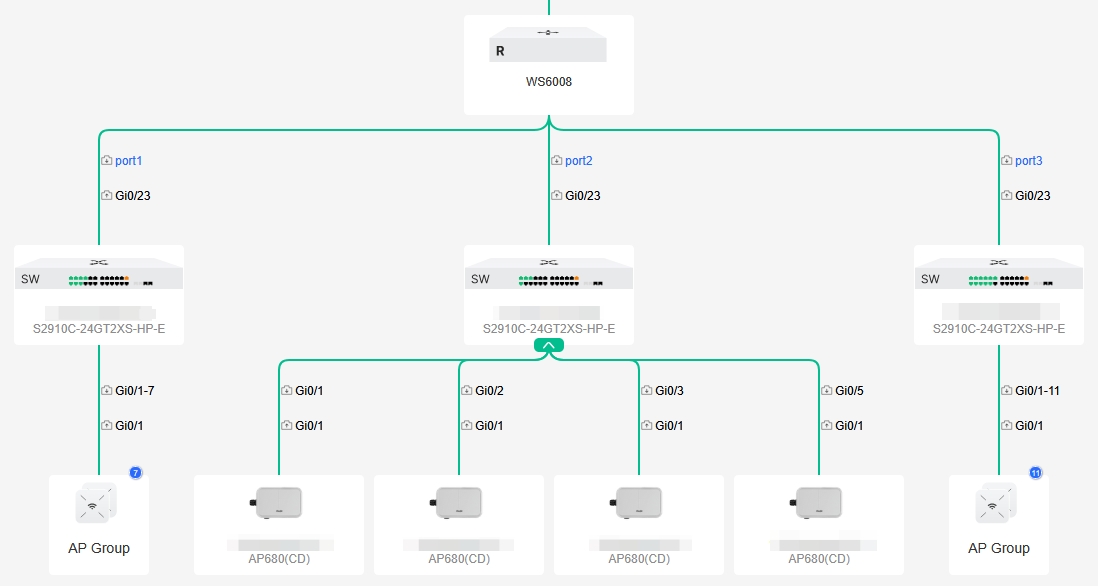Viewport: 1098px width, 586px height.
Task: Click the Gi0/23 label below port1
Action: click(133, 195)
